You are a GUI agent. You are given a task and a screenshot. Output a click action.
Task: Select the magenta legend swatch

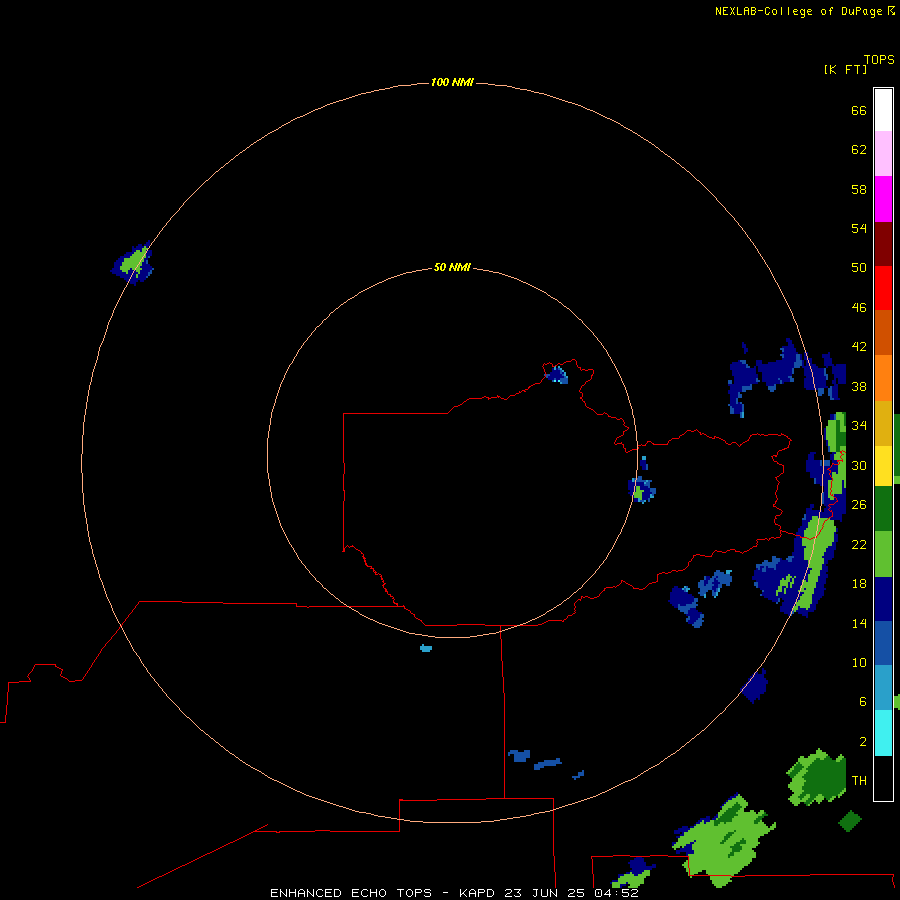(x=883, y=199)
